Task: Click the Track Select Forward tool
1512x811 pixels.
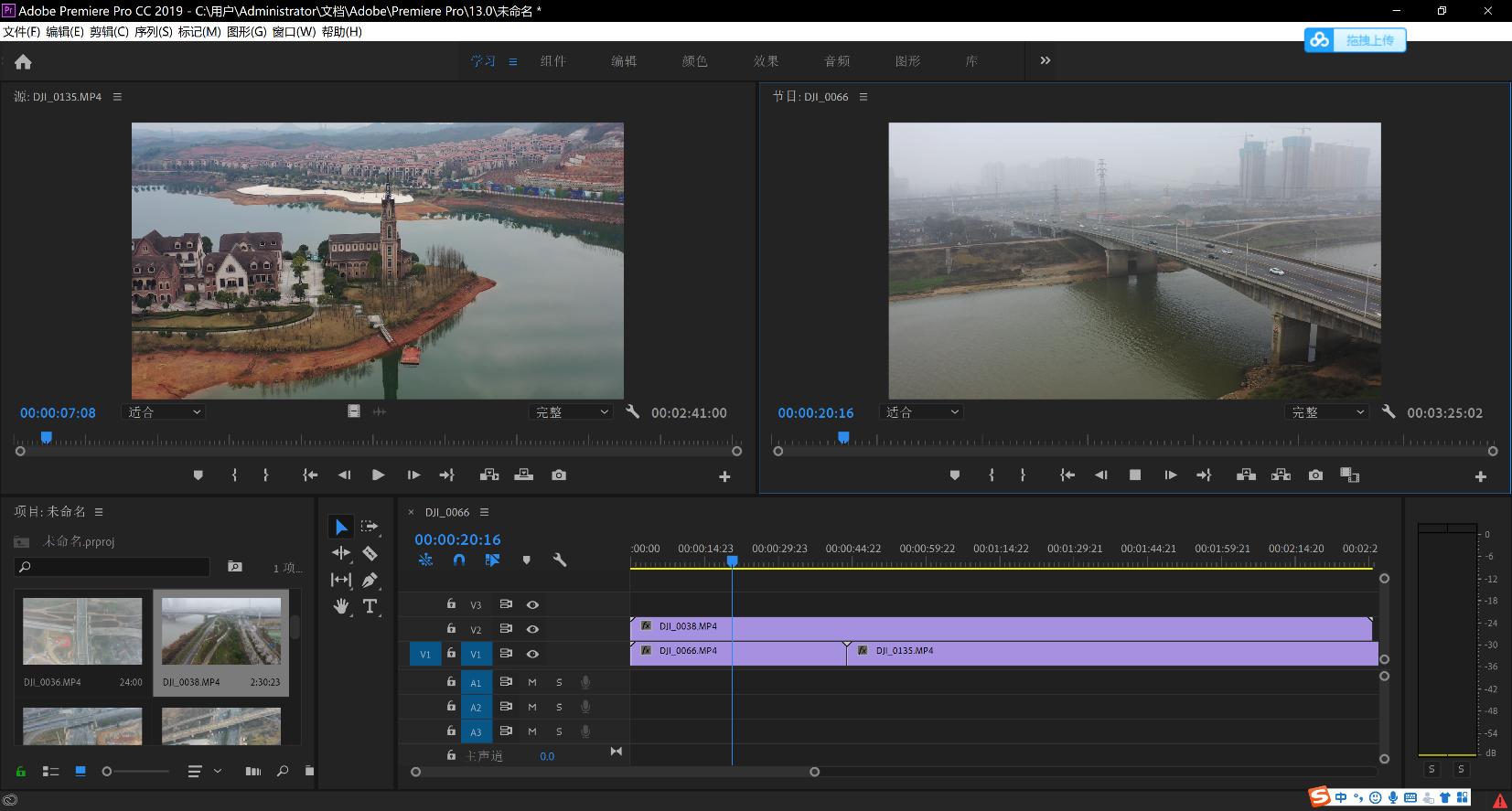Action: [x=370, y=527]
